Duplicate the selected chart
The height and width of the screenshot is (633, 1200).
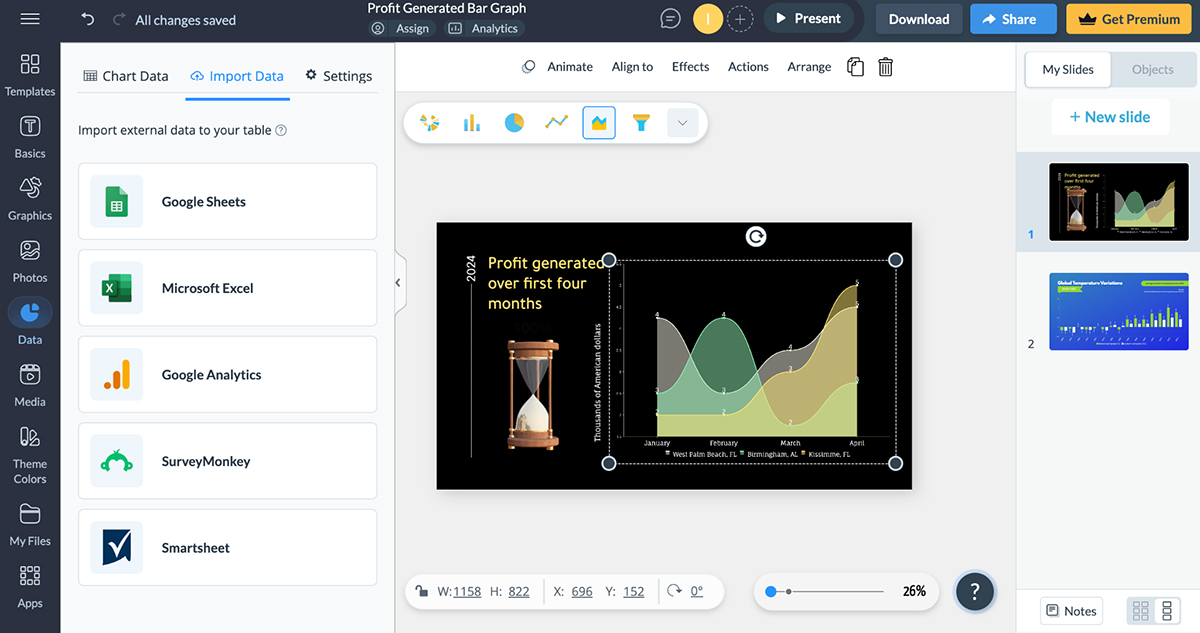pyautogui.click(x=855, y=66)
